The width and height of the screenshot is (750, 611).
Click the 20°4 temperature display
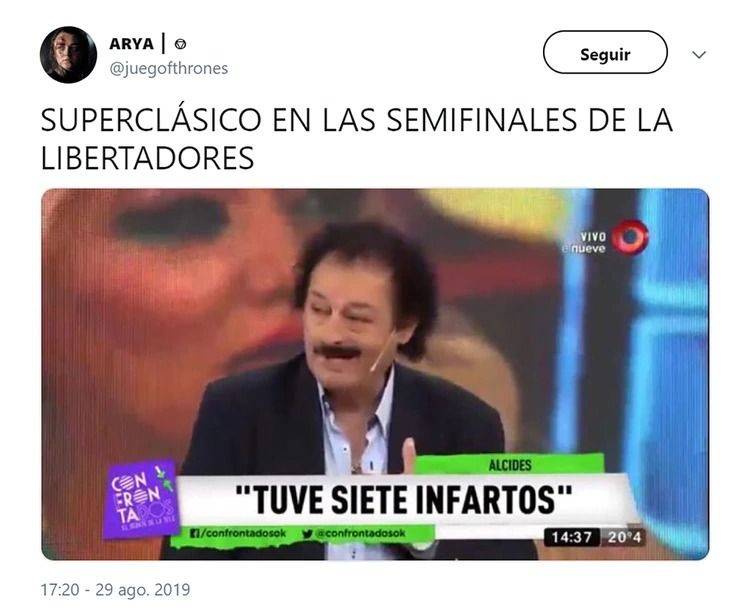624,537
